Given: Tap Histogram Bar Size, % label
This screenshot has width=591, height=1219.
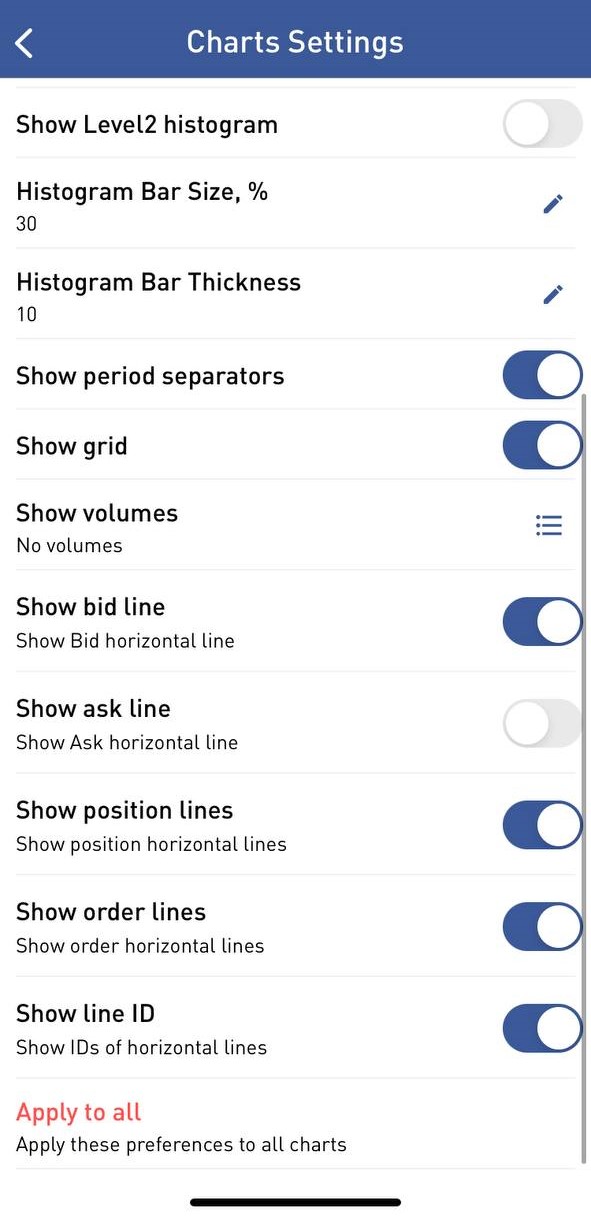Looking at the screenshot, I should coord(142,191).
